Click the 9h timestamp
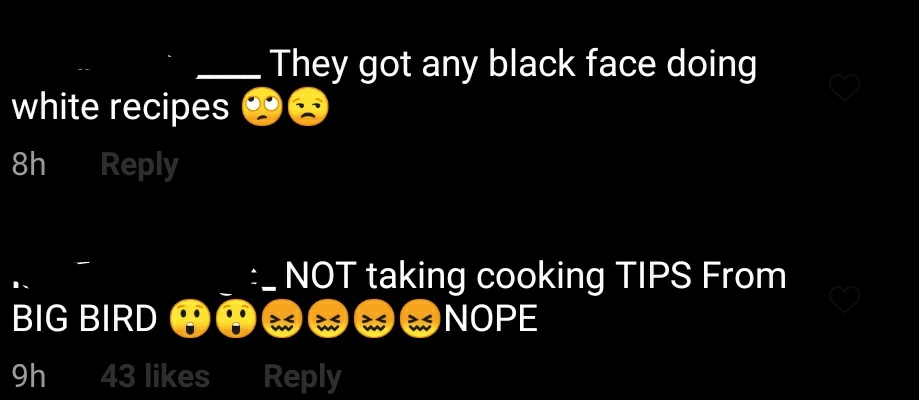The image size is (919, 400). (x=29, y=377)
